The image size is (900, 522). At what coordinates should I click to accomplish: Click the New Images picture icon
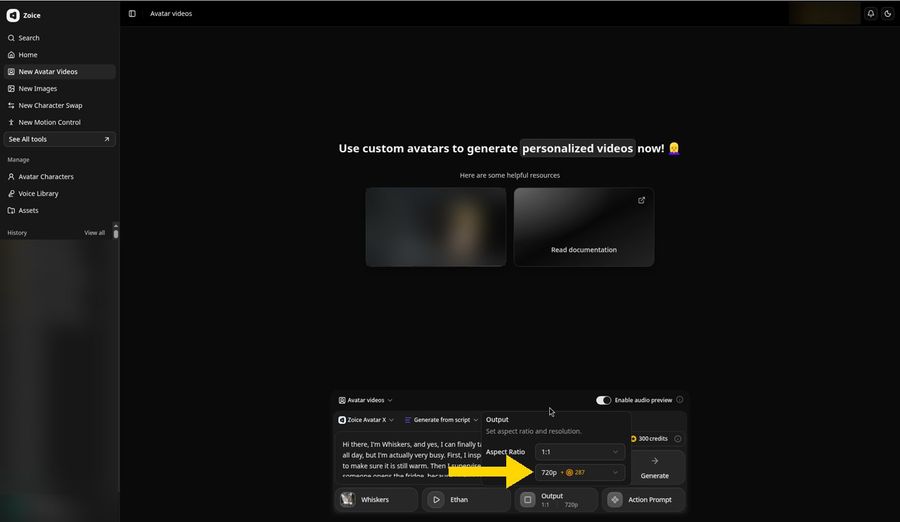[11, 88]
